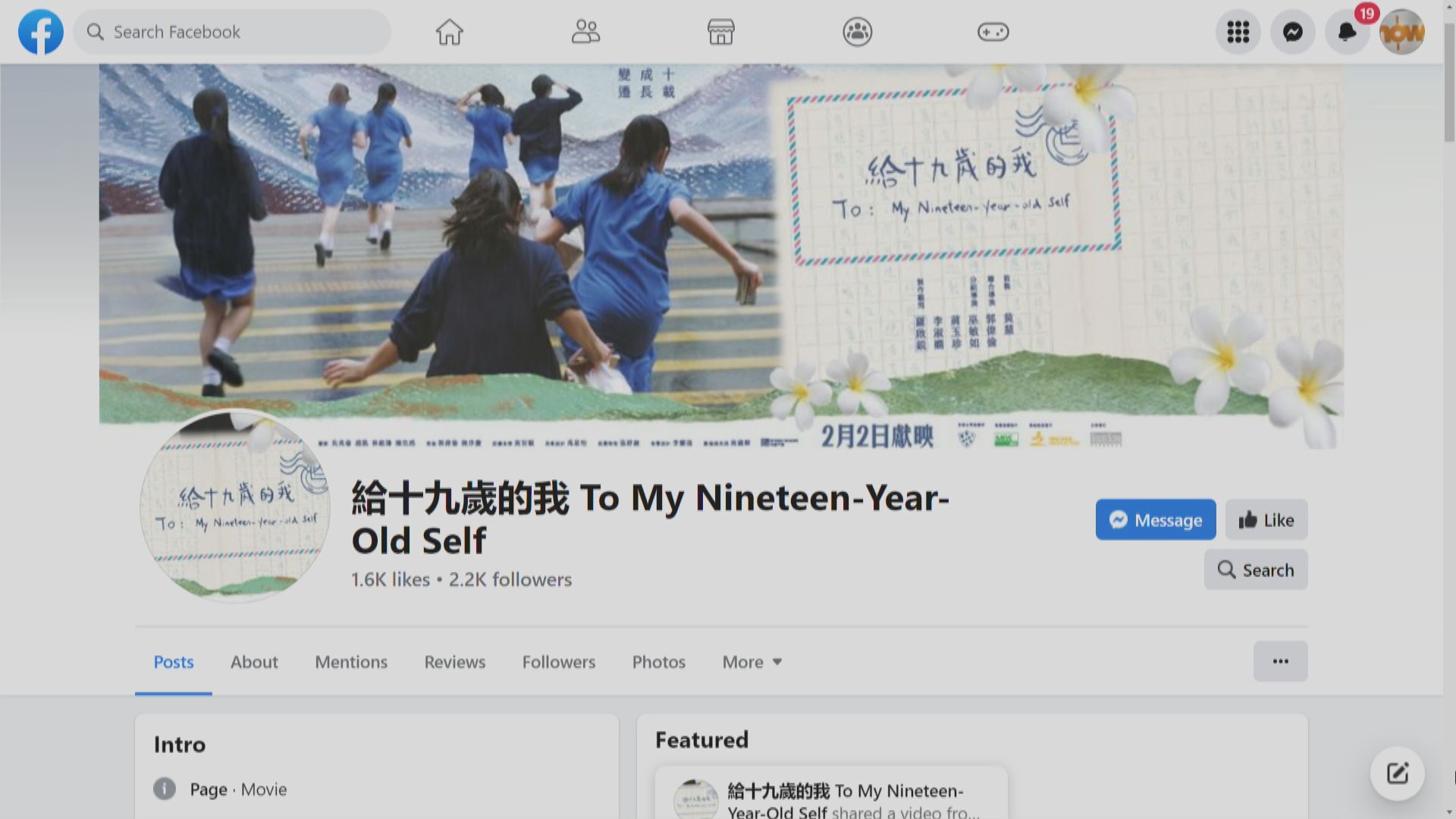The image size is (1456, 819).
Task: Open the Home feed icon
Action: (449, 32)
